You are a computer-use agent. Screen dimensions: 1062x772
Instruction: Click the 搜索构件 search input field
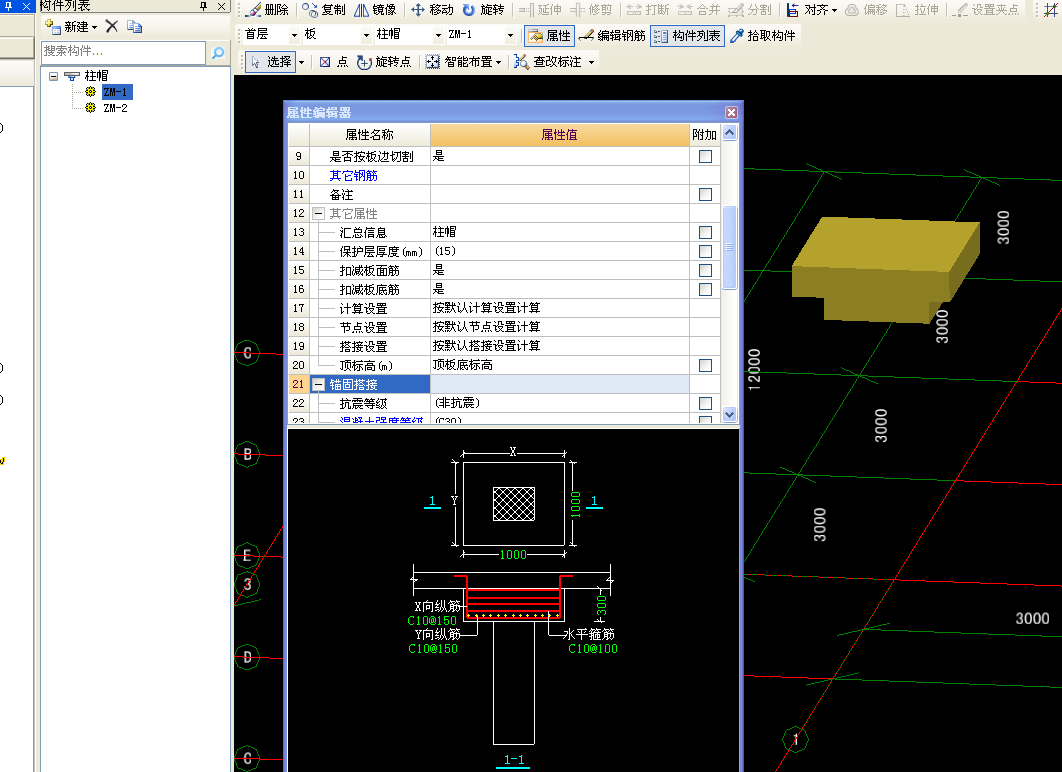[x=123, y=51]
